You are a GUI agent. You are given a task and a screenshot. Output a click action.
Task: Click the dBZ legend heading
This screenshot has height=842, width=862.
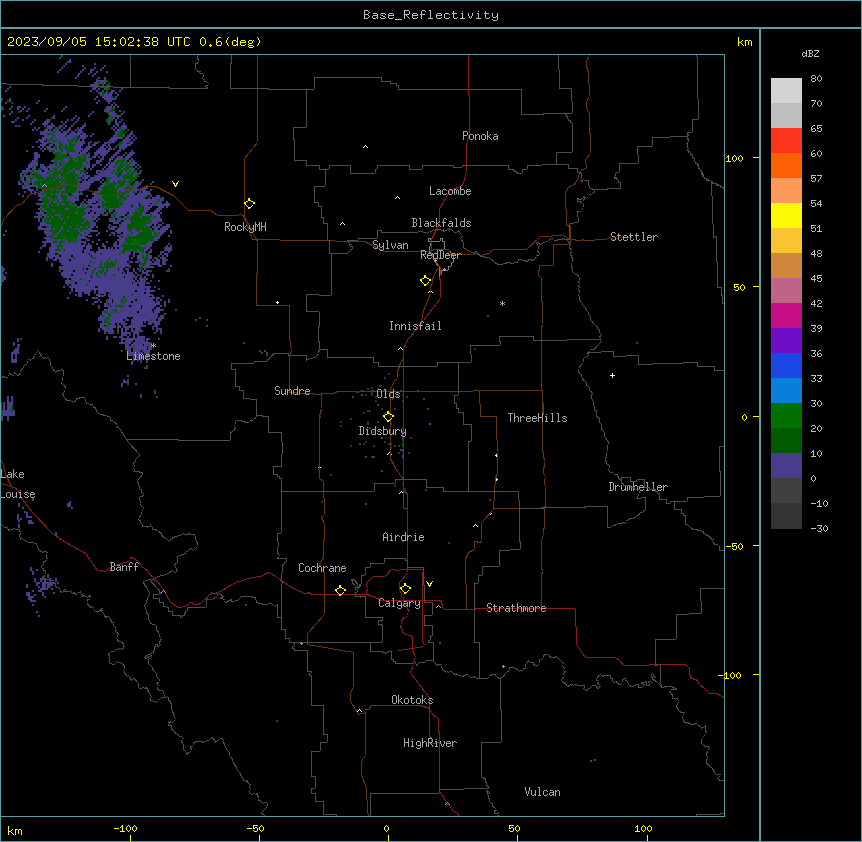click(810, 54)
